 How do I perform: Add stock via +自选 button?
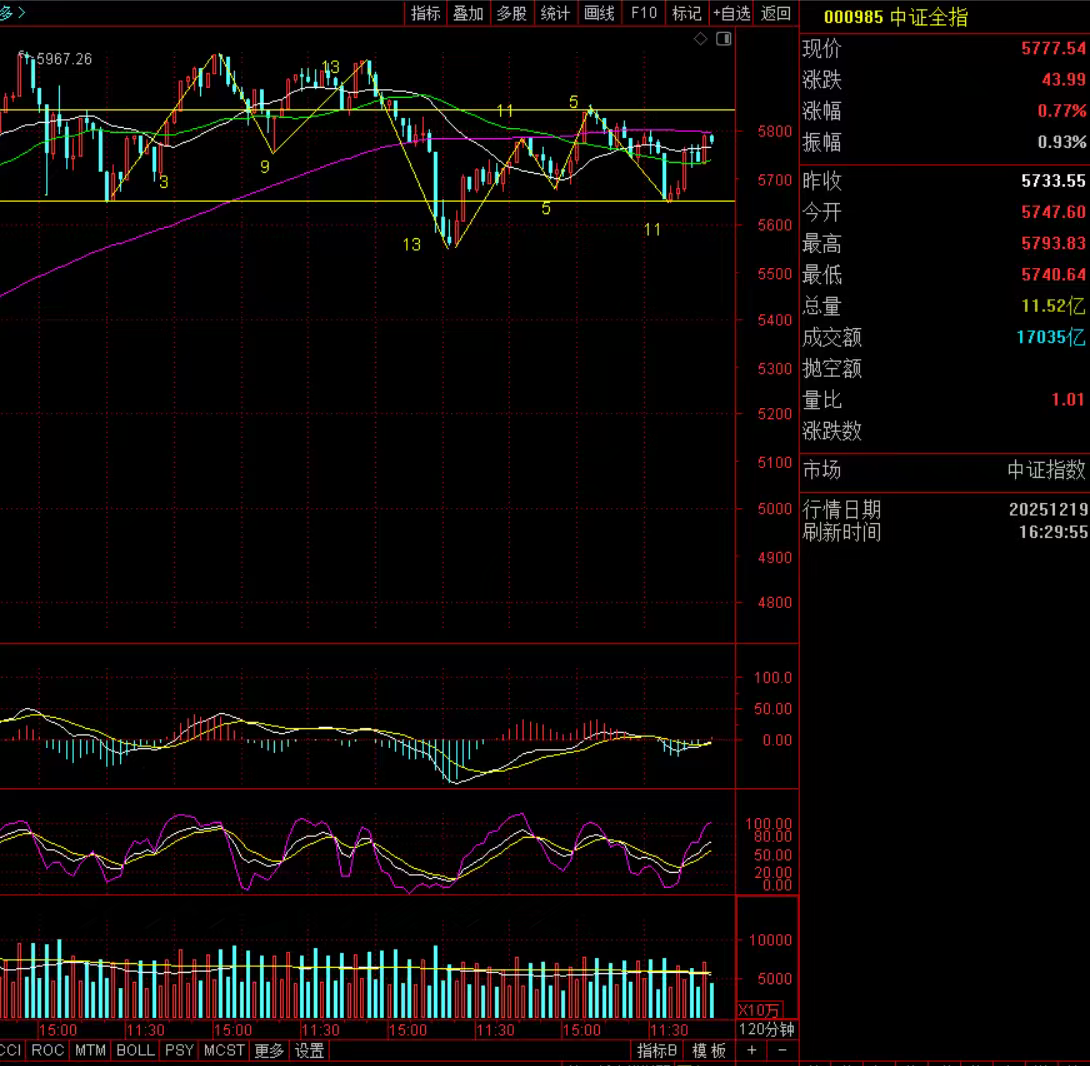731,13
